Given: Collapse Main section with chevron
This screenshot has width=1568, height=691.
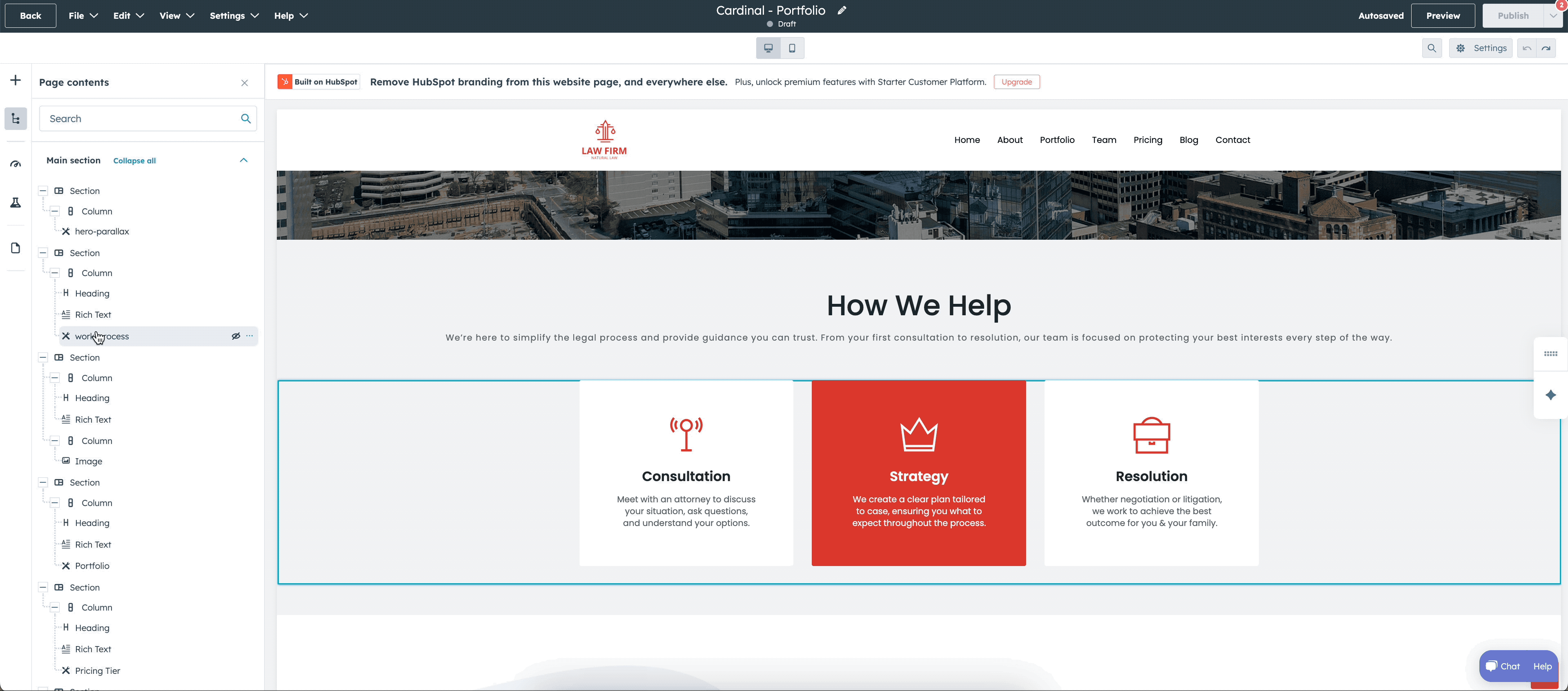Looking at the screenshot, I should coord(243,160).
